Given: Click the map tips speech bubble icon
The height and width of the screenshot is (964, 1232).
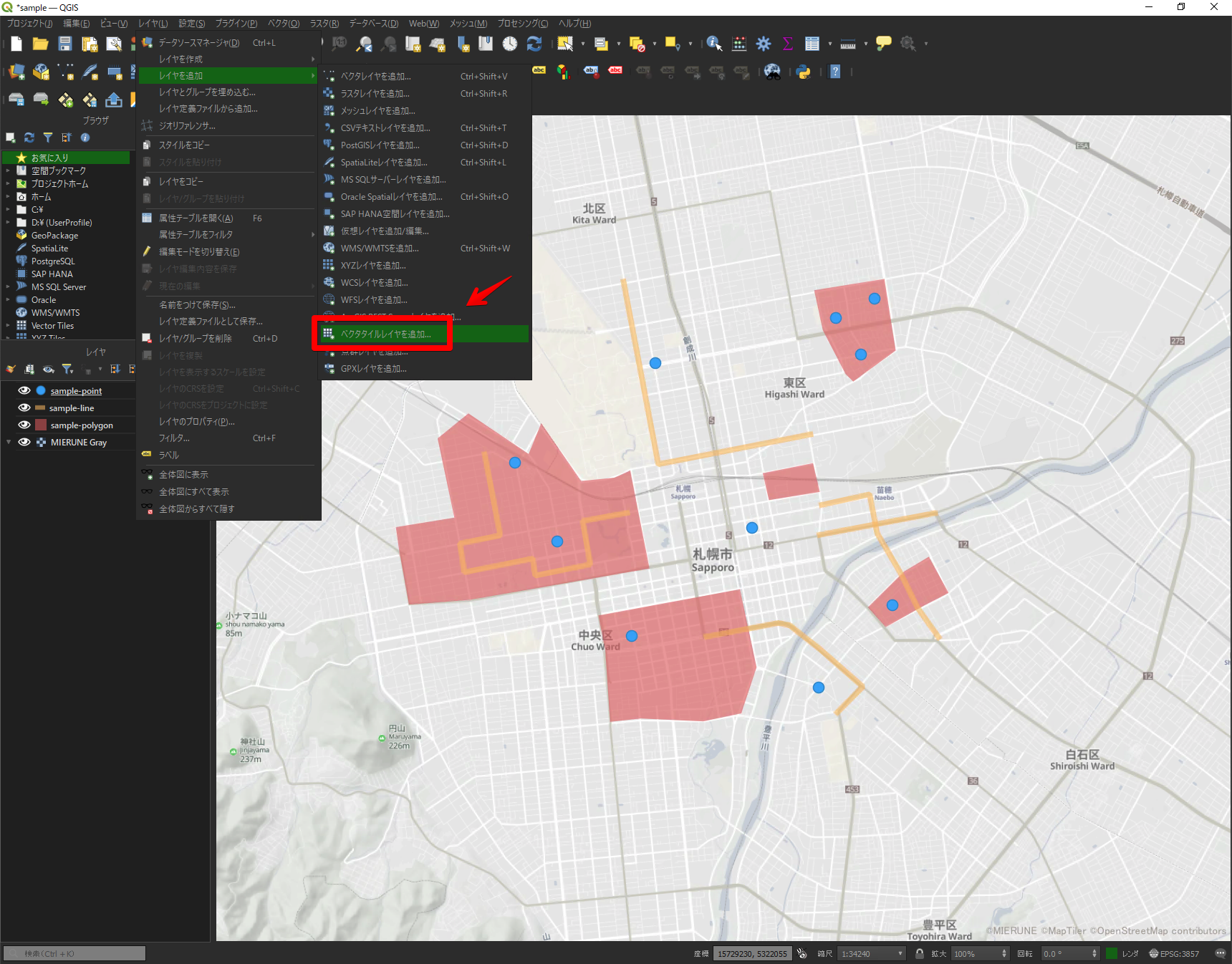Looking at the screenshot, I should click(x=883, y=44).
